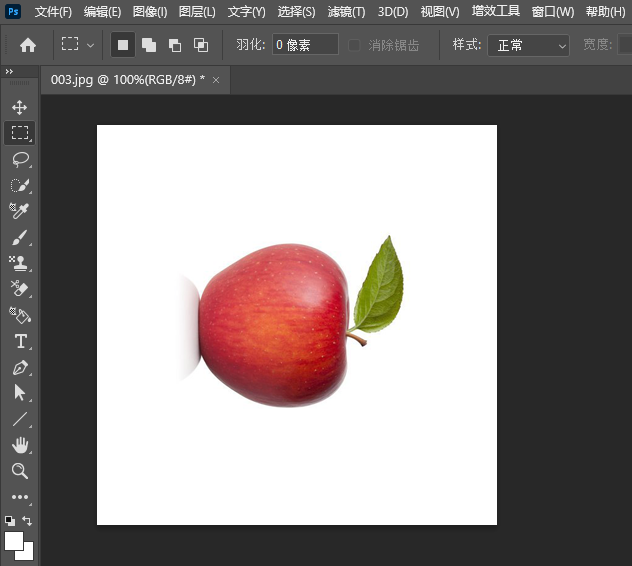Open the 滤镜(T) menu
Screen dimensions: 632x566
(346, 12)
